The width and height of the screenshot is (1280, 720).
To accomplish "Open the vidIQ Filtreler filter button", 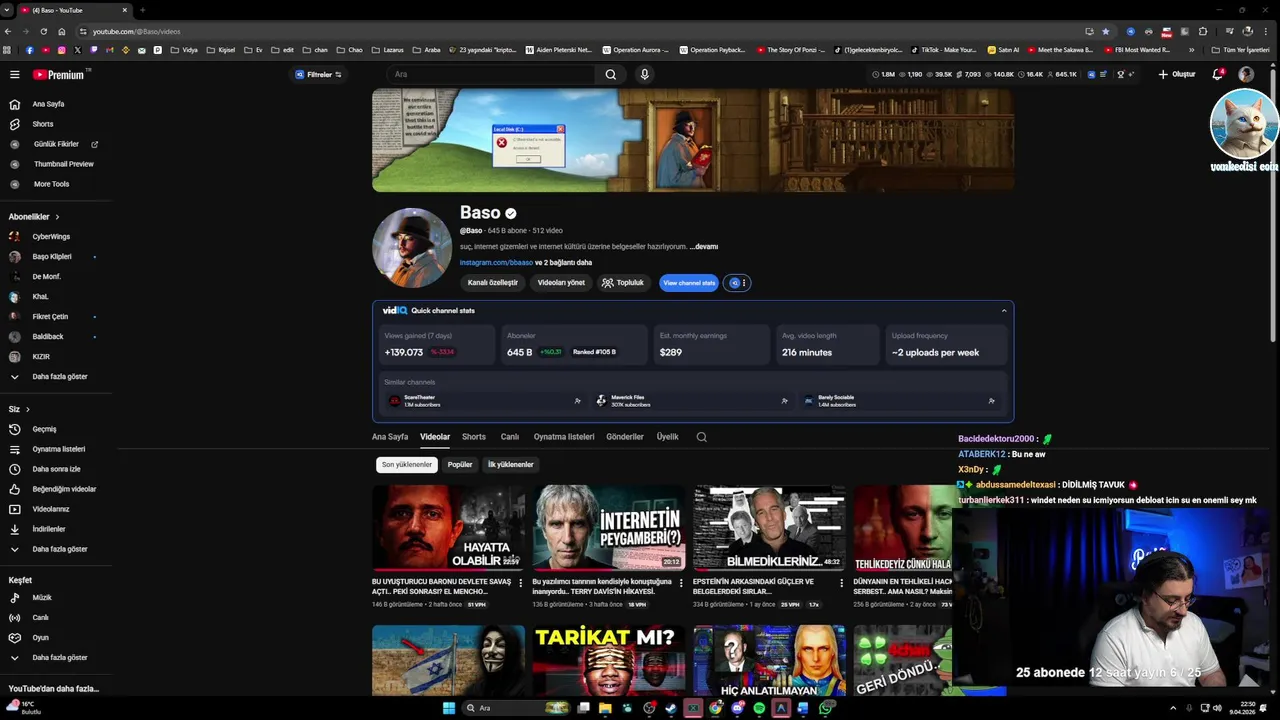I will [318, 74].
